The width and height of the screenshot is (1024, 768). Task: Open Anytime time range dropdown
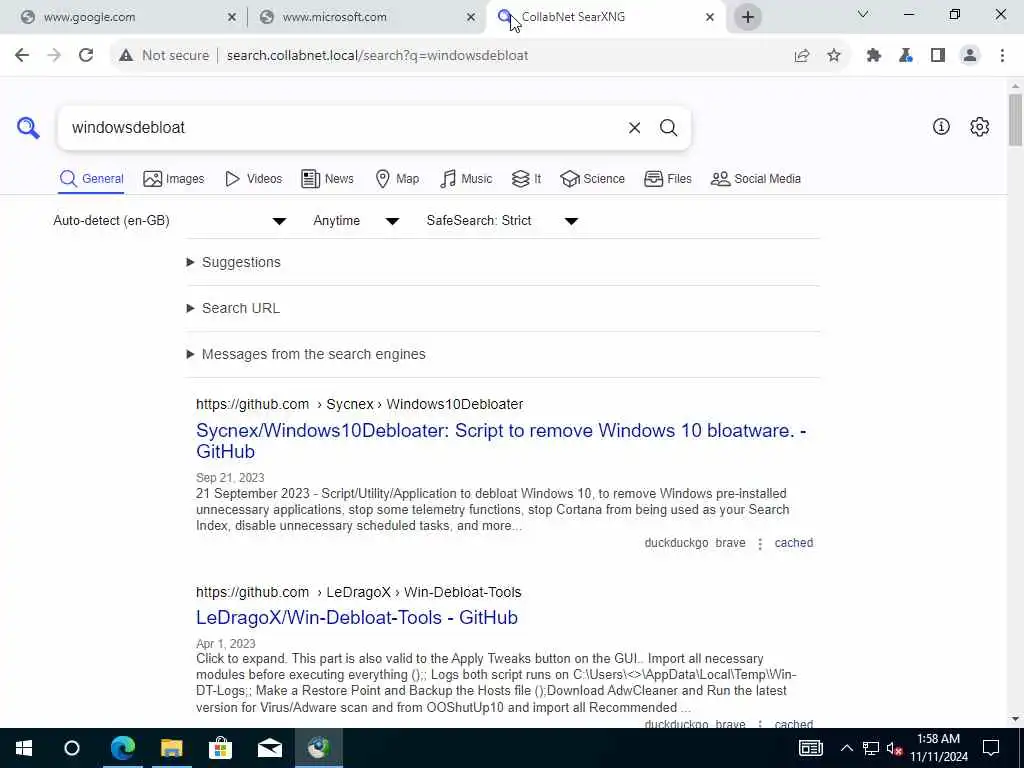pos(355,221)
